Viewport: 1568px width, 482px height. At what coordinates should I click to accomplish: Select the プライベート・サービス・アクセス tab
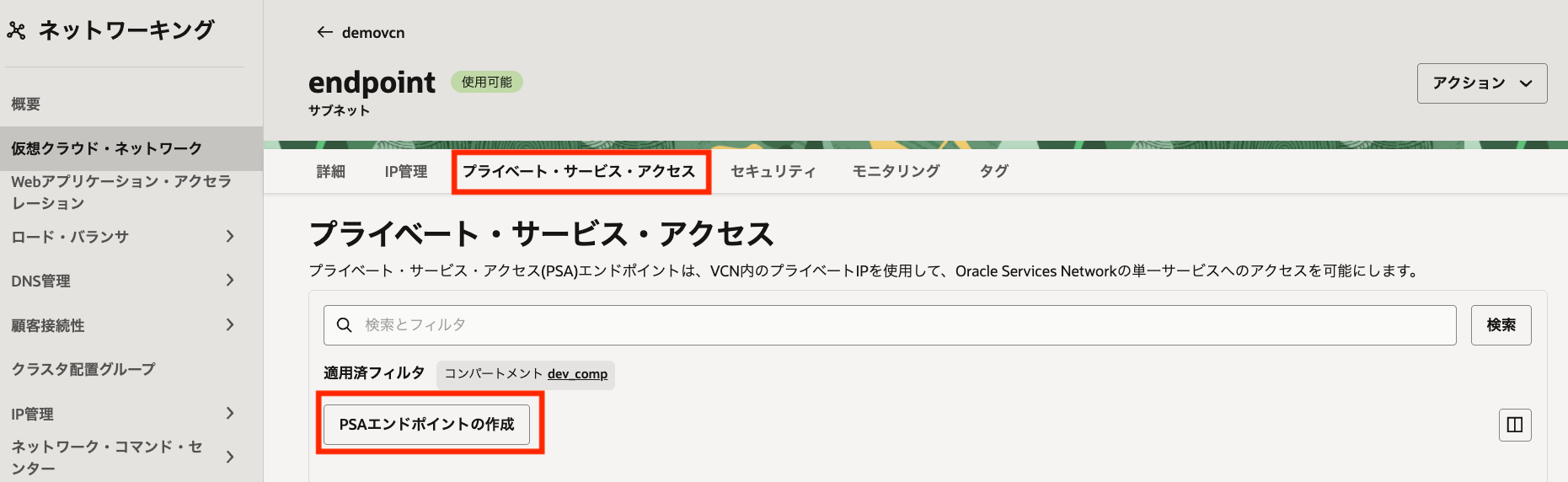(x=579, y=172)
